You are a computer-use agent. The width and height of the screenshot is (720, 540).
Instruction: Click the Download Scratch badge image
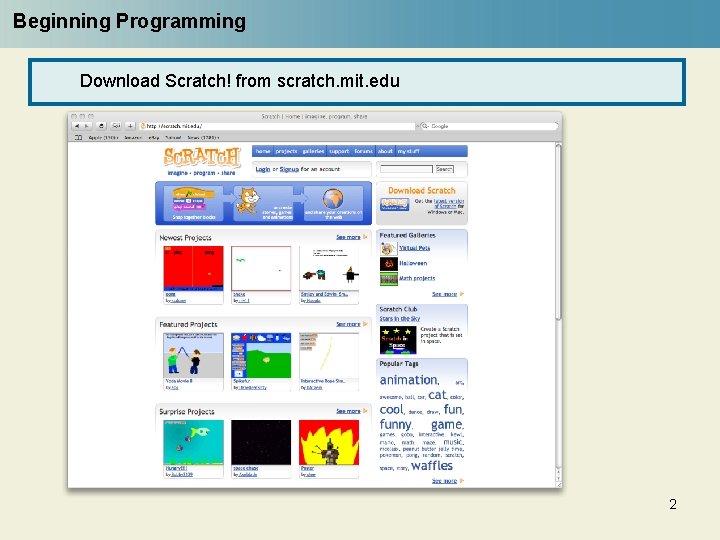coord(394,204)
